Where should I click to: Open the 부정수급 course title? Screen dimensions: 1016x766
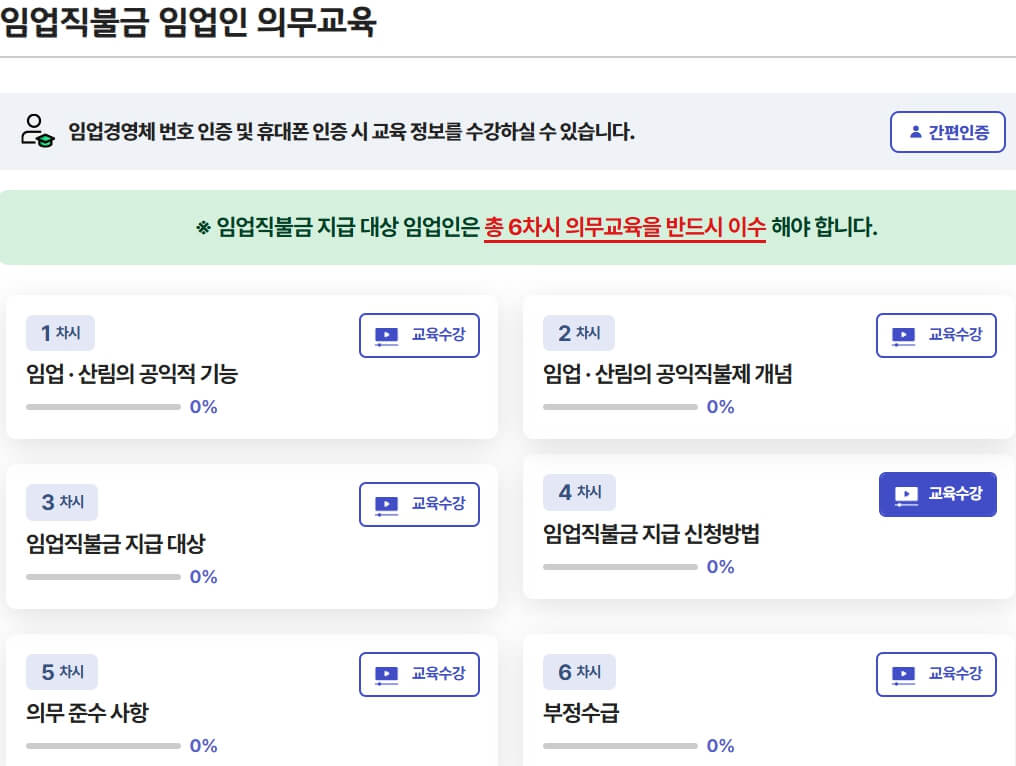click(578, 711)
